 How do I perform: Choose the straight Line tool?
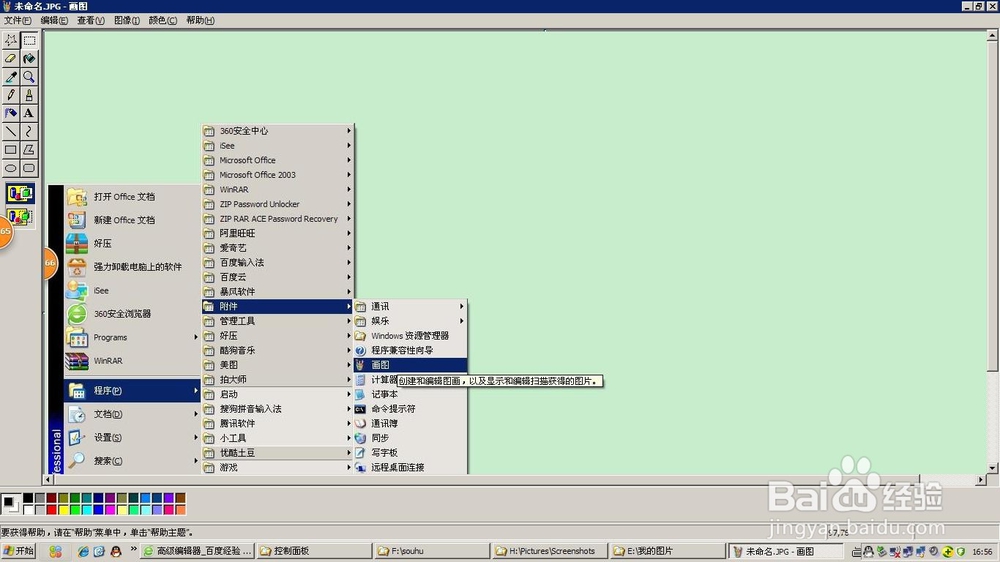[x=11, y=132]
